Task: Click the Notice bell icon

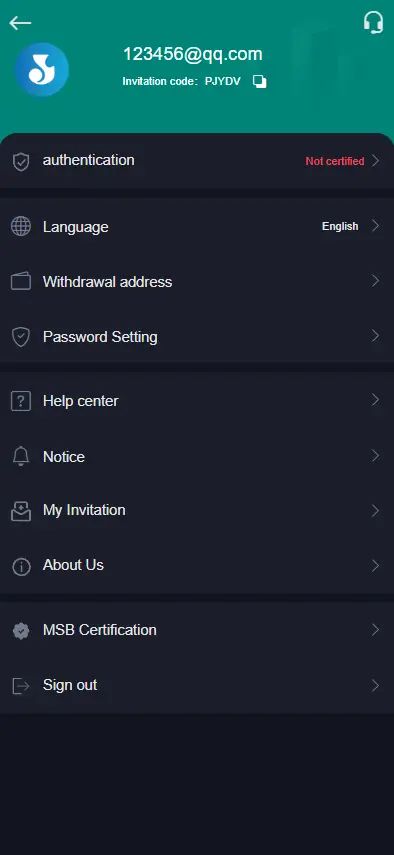Action: coord(21,456)
